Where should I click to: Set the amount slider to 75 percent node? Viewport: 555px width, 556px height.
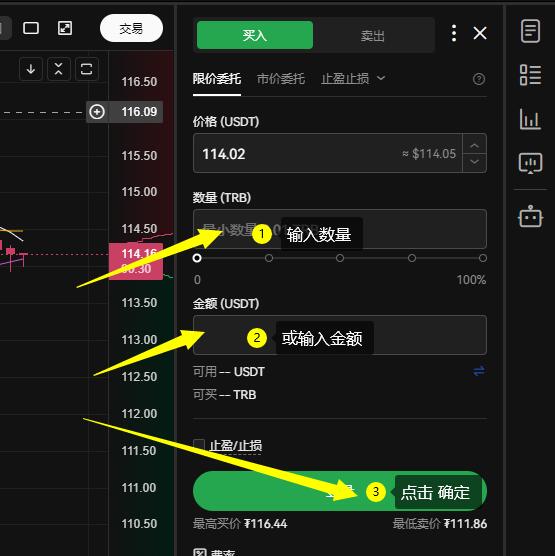411,258
